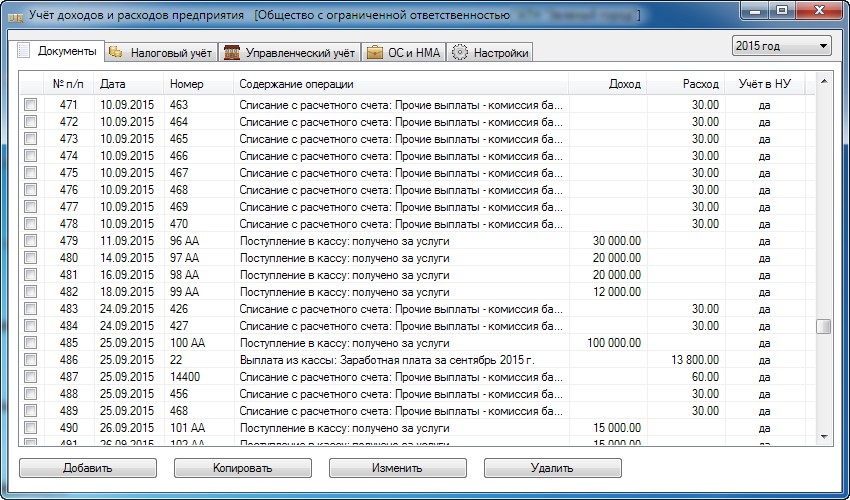Image resolution: width=850 pixels, height=500 pixels.
Task: Click document number 463
Action: point(179,105)
